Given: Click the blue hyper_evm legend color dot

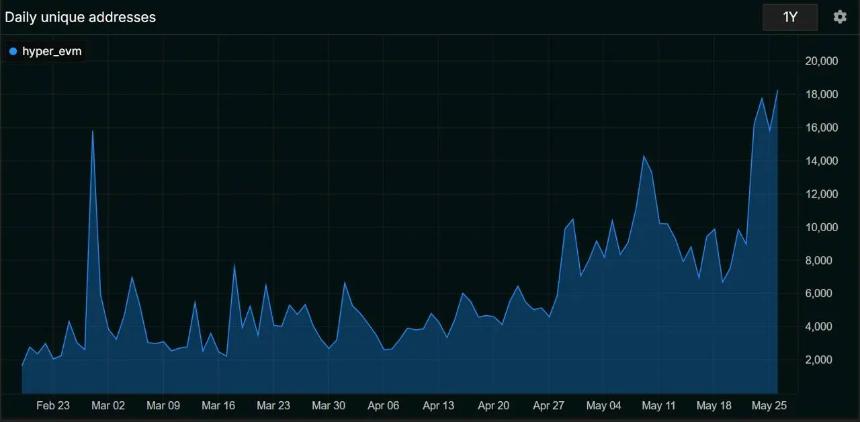Looking at the screenshot, I should tap(13, 50).
